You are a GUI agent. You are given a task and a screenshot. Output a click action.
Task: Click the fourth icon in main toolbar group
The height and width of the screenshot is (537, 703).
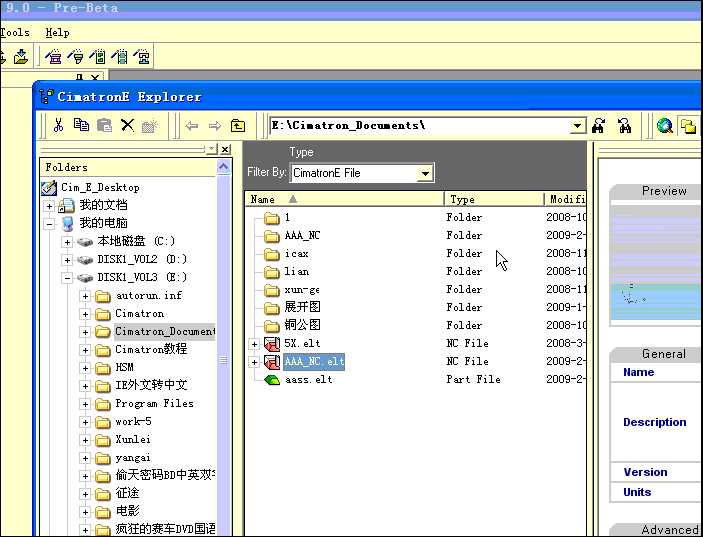click(x=120, y=56)
